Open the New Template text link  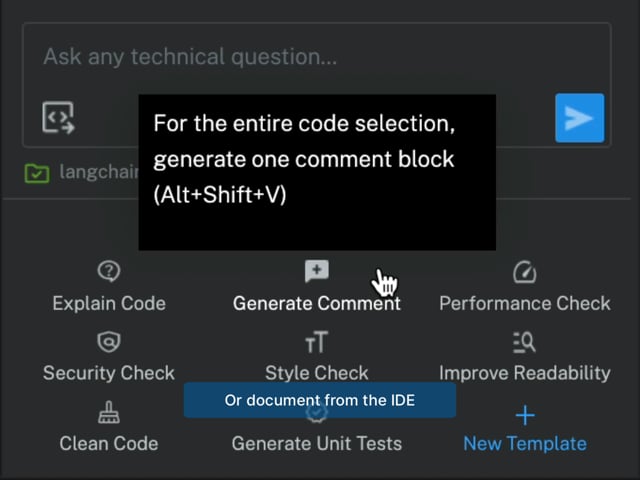524,443
